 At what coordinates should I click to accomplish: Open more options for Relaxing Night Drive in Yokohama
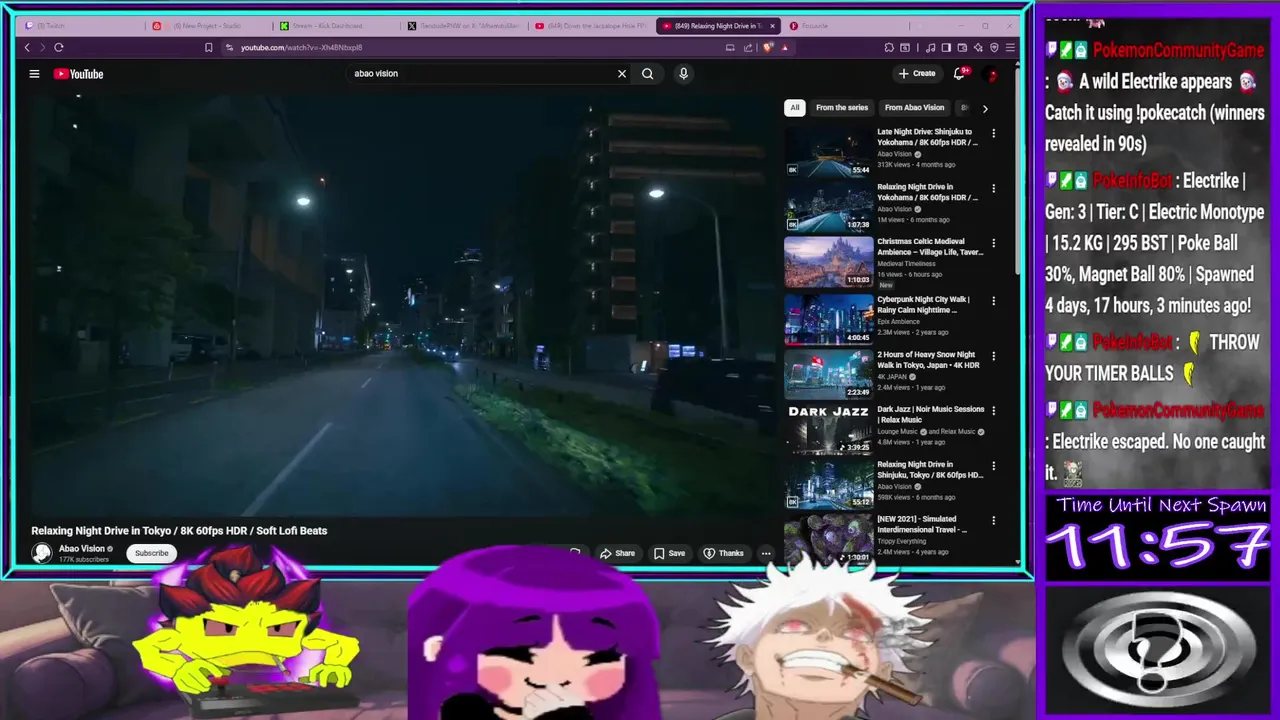click(993, 188)
